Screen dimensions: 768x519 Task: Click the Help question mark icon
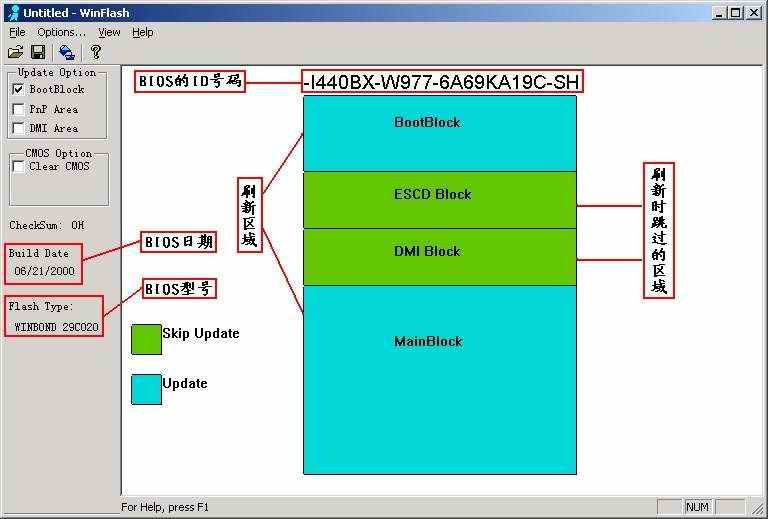[95, 52]
